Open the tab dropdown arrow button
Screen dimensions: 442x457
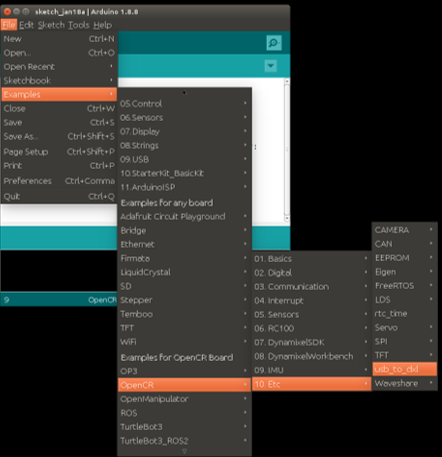point(271,66)
